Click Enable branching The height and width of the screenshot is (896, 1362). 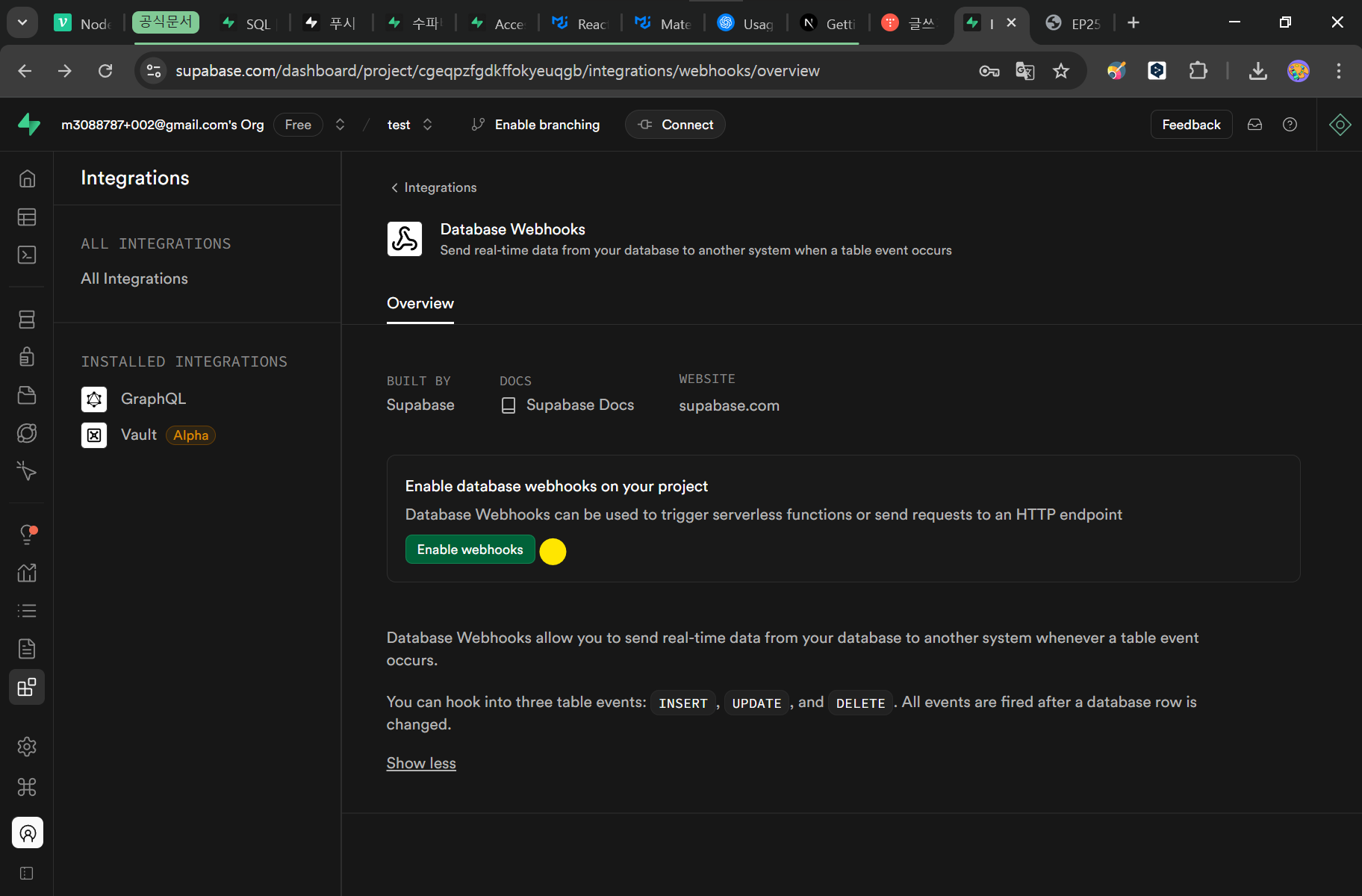click(x=536, y=125)
